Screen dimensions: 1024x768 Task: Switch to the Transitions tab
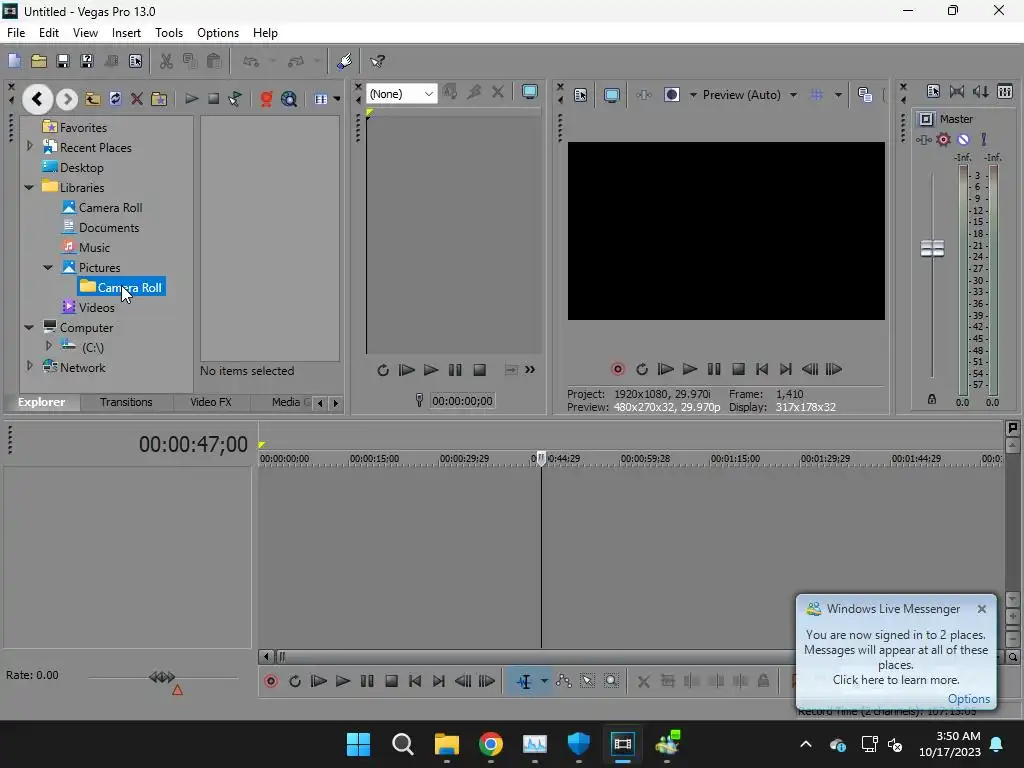126,402
